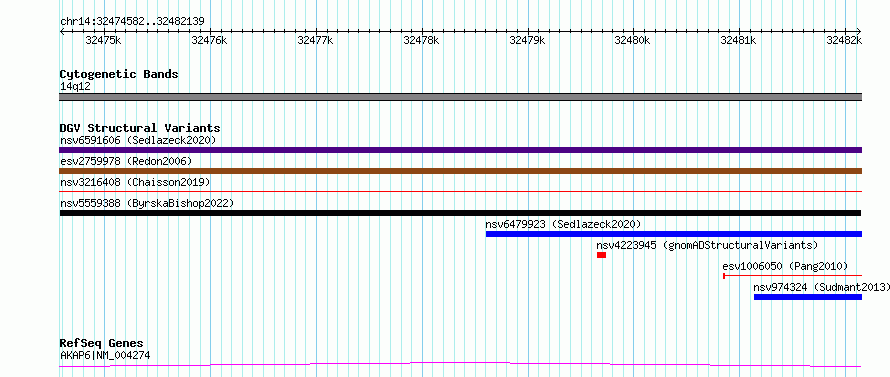Click the chr14:32474582..32482139 coordinate label
The image size is (890, 377).
point(132,22)
